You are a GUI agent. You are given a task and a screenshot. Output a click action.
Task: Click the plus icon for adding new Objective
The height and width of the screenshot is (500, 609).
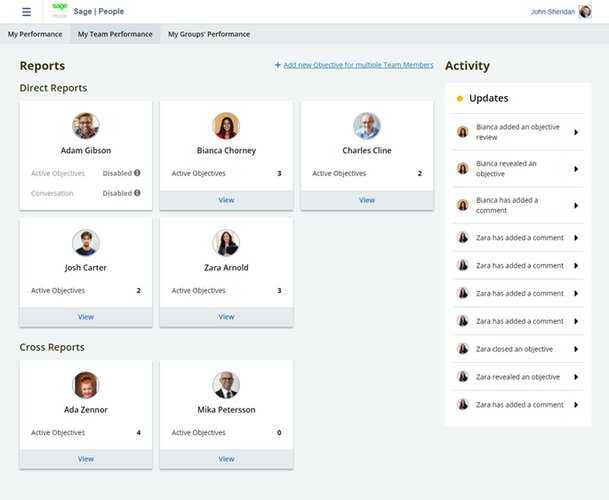point(277,66)
